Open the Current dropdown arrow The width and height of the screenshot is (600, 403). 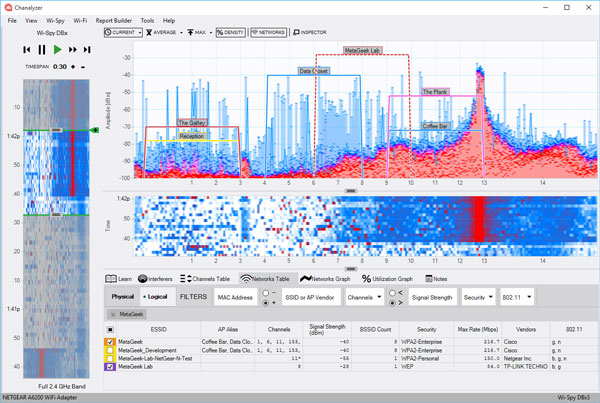(x=140, y=33)
